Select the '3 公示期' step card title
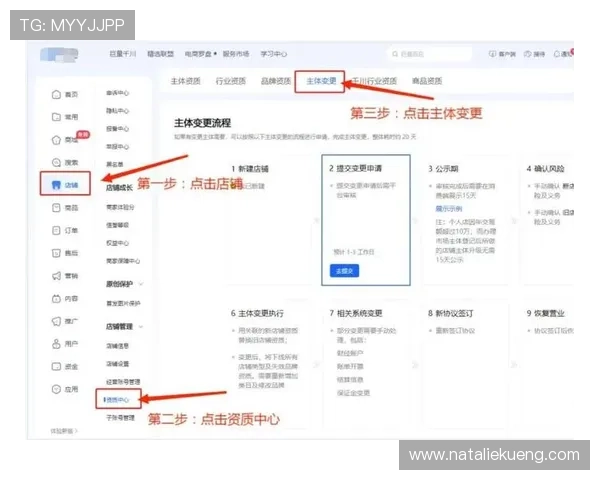The width and height of the screenshot is (600, 480). pos(443,169)
